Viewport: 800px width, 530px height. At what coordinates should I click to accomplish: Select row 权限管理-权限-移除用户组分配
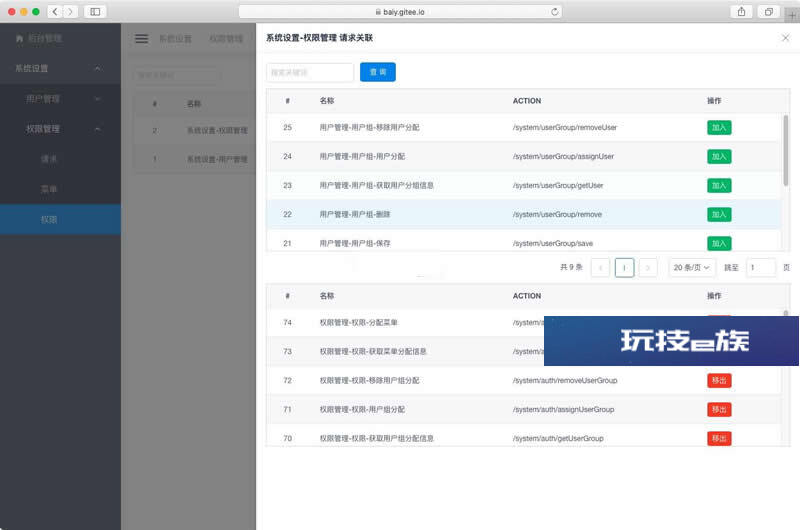point(524,381)
